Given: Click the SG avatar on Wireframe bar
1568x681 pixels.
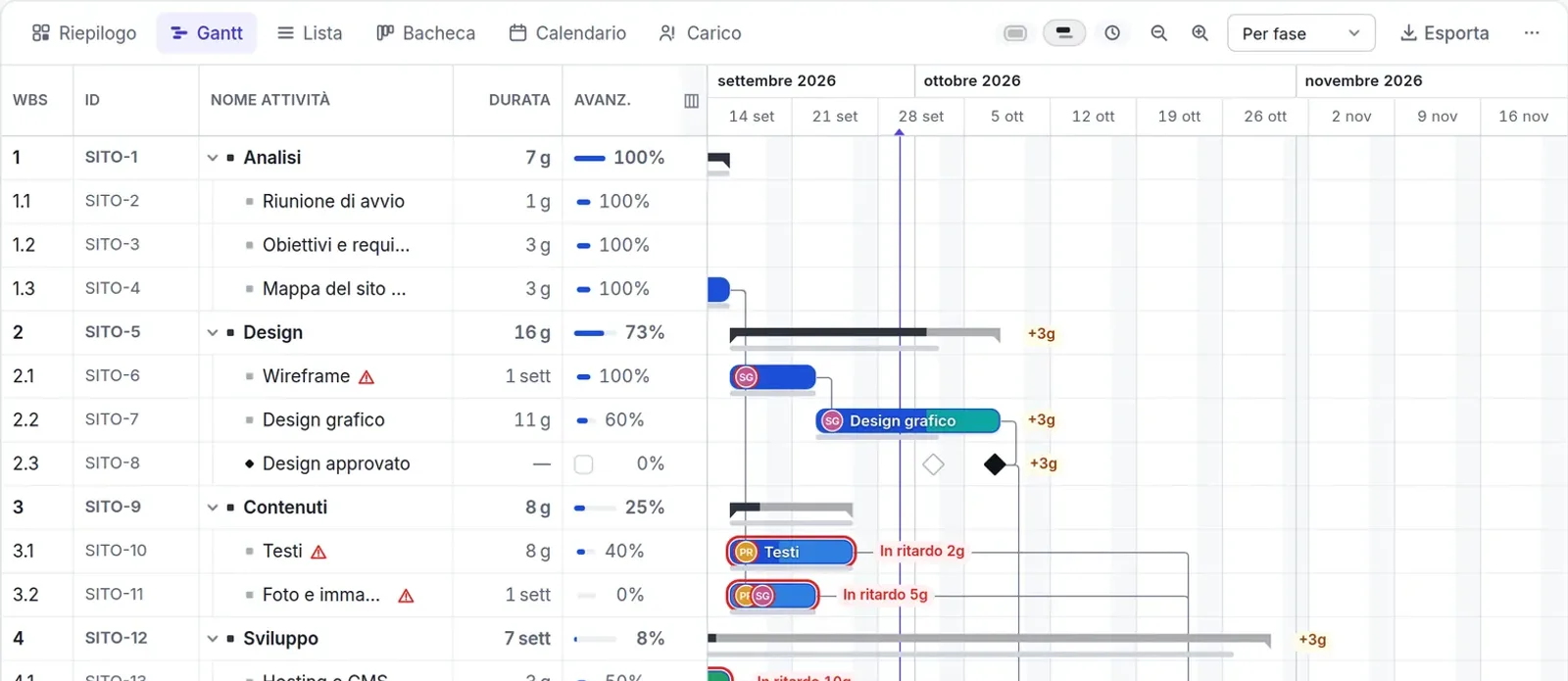Looking at the screenshot, I should [746, 377].
